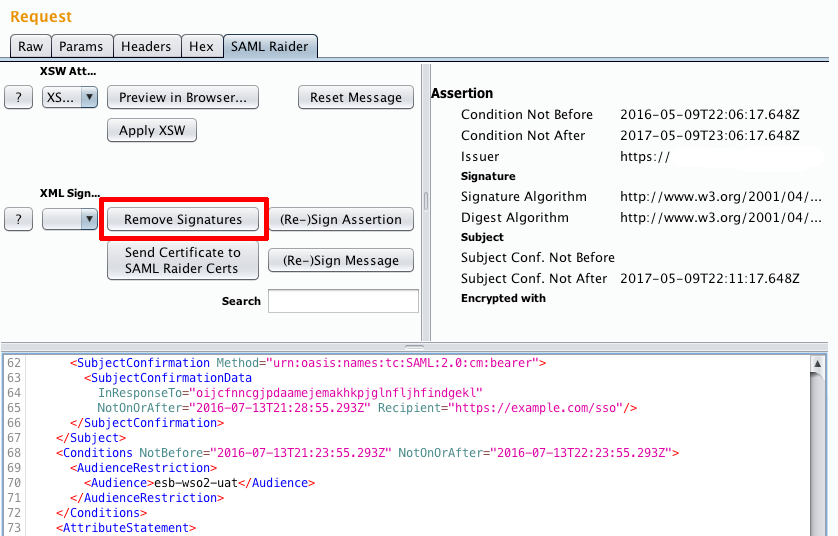Click the vertical scrollbar up arrow in XML editor
This screenshot has height=536, width=838.
coord(817,364)
